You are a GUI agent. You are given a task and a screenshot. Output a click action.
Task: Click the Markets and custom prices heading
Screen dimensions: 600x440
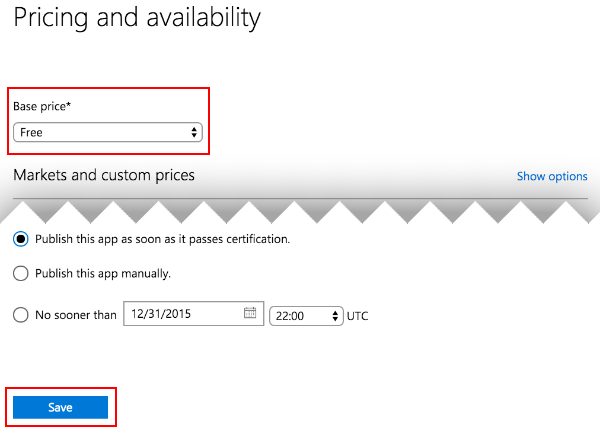click(104, 175)
